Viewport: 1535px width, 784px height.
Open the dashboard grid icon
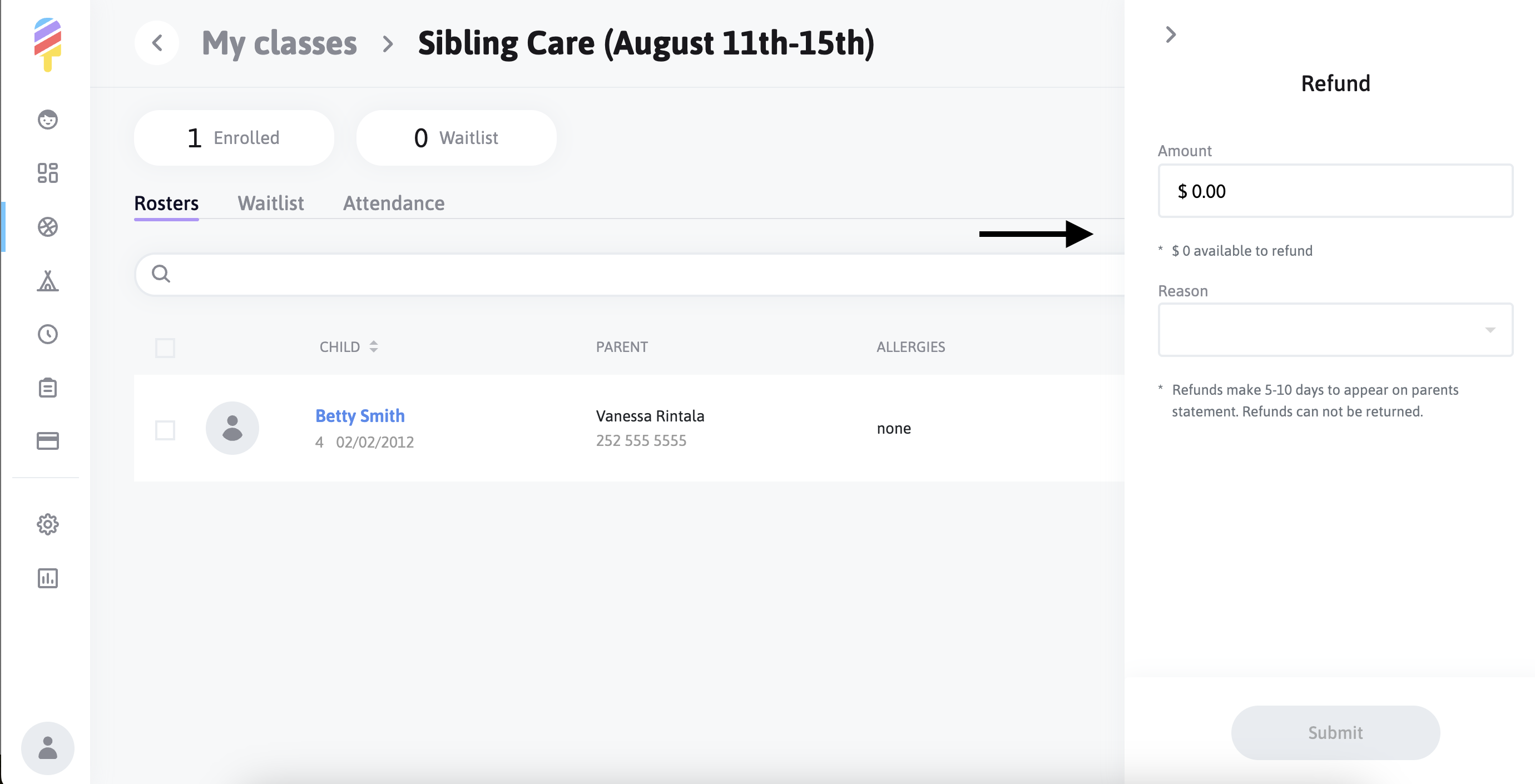[48, 173]
